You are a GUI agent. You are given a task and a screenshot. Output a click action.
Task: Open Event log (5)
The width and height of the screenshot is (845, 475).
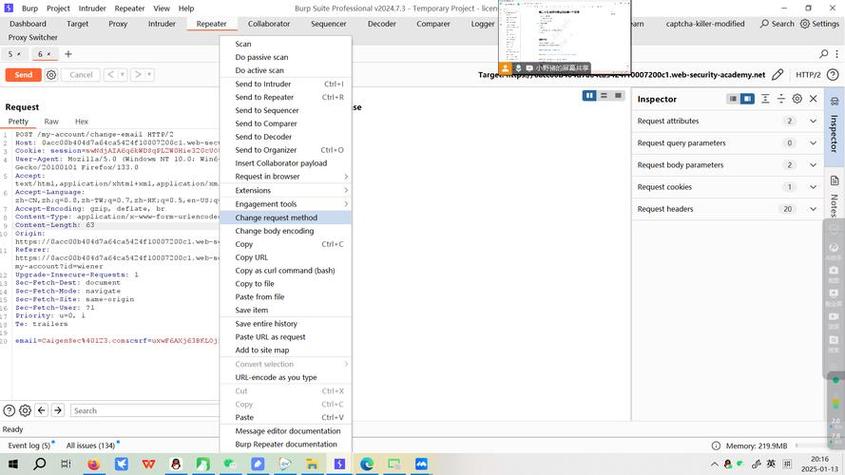(x=29, y=446)
